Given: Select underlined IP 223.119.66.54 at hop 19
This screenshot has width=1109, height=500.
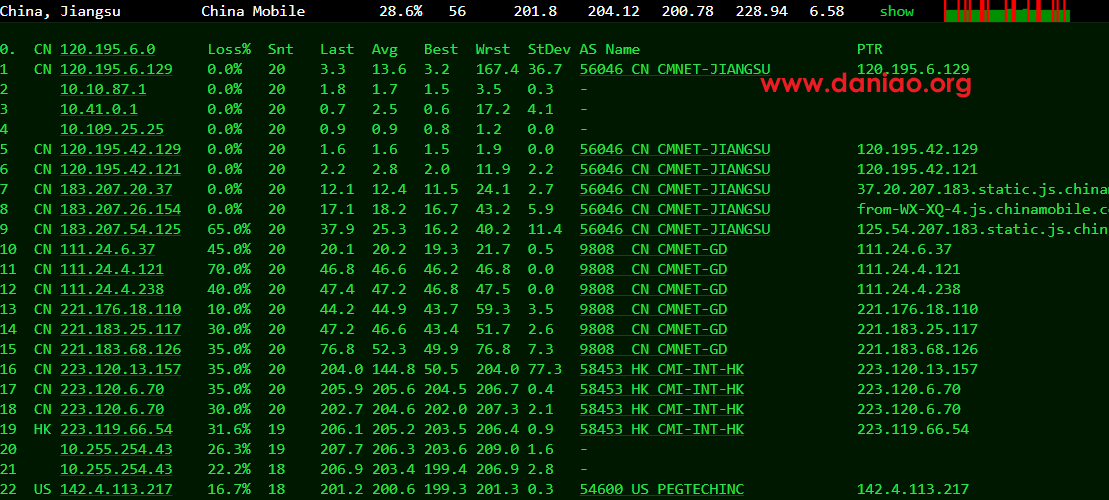Looking at the screenshot, I should 116,429.
